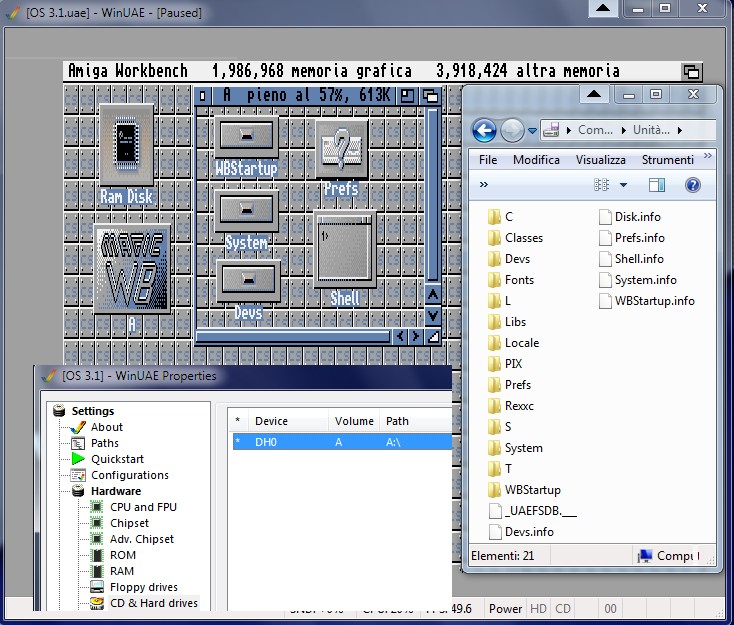Open the Visualizza menu
Viewport: 734px width, 625px height.
[x=600, y=160]
